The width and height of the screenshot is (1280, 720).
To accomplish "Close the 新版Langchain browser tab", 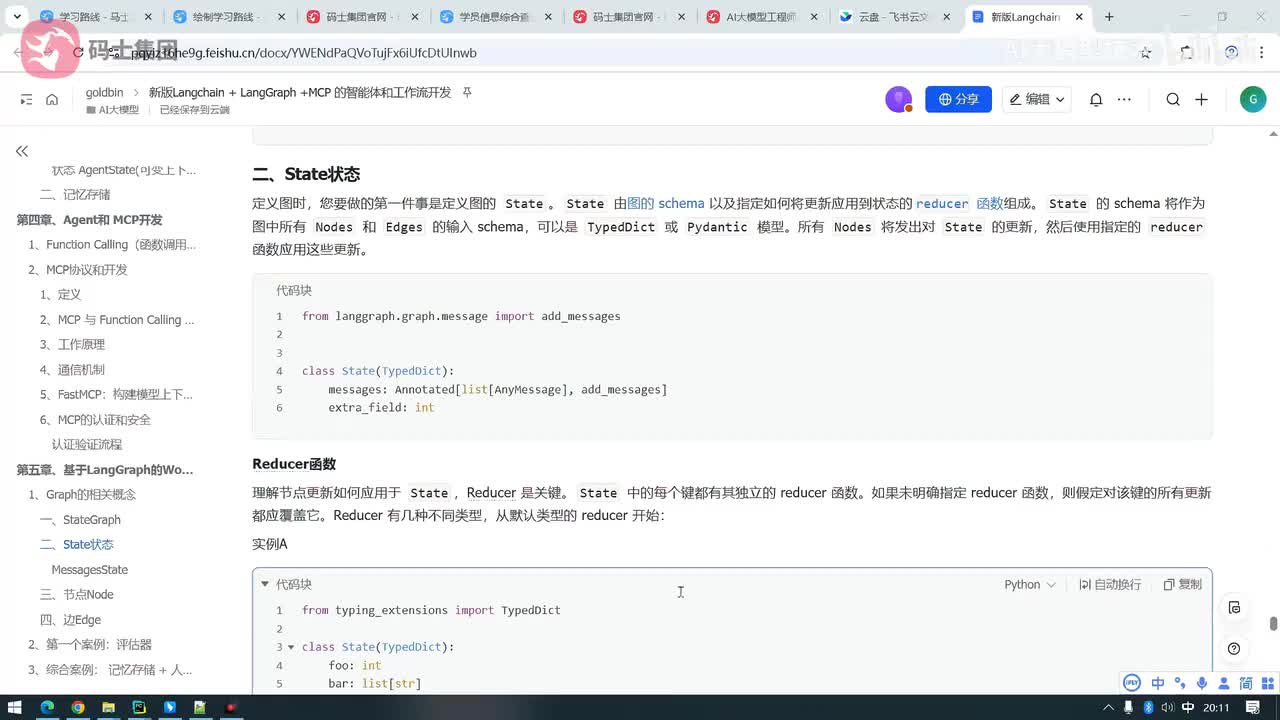I will coord(1081,17).
